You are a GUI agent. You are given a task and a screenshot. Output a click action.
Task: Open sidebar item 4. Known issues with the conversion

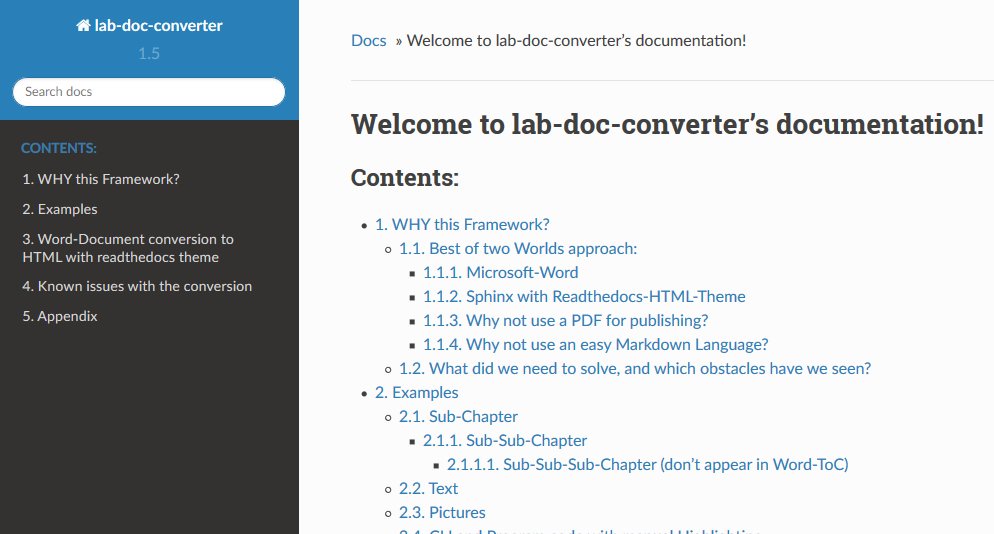coord(137,287)
